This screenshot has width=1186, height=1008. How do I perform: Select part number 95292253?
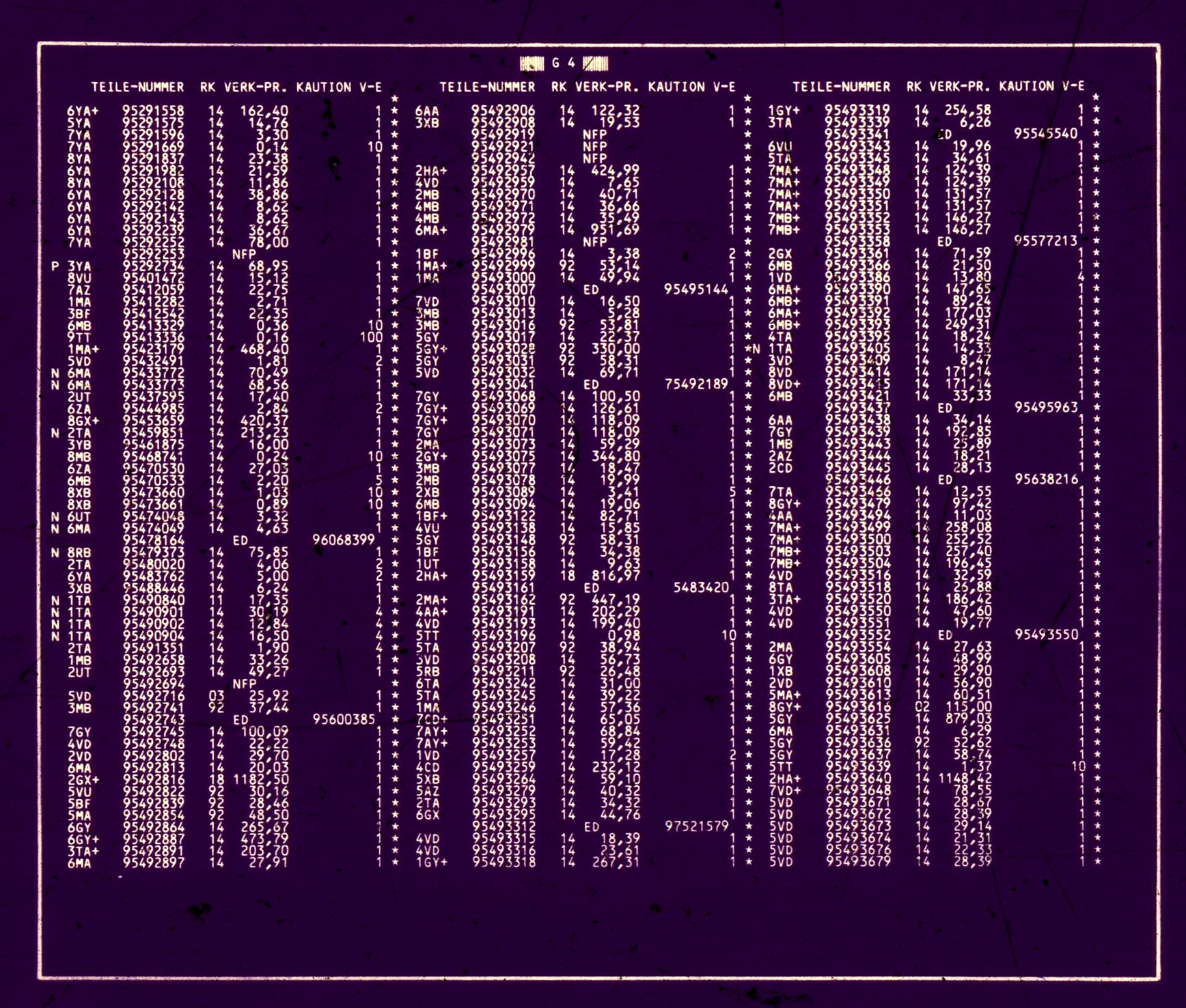(x=153, y=254)
